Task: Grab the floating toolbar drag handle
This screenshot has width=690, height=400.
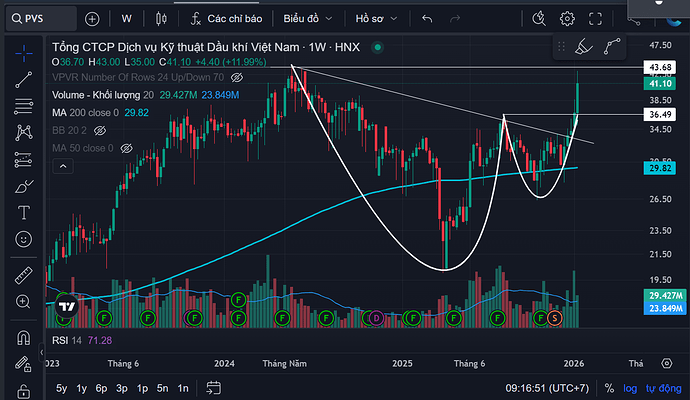Action: click(x=561, y=46)
